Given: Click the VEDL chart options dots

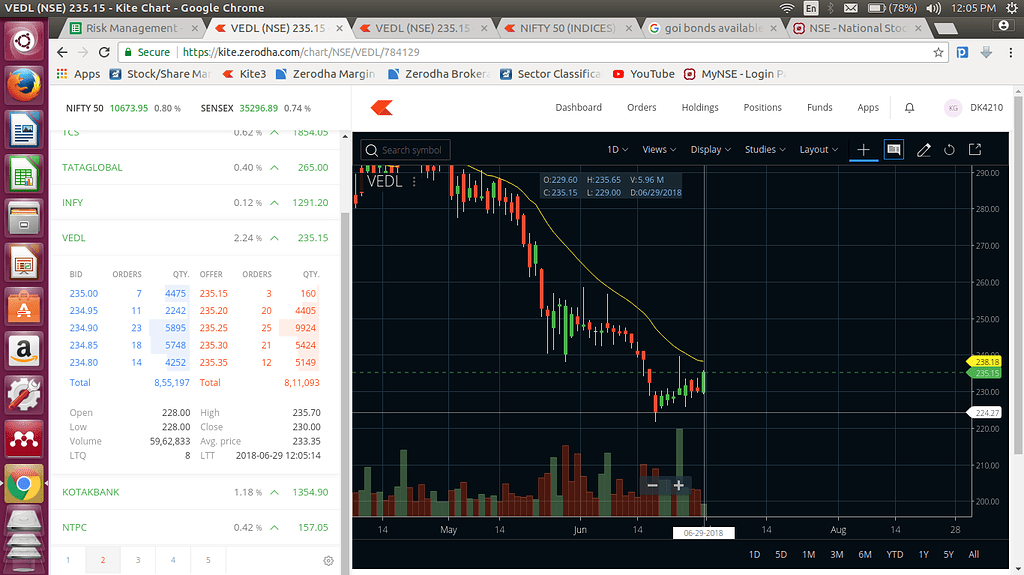Looking at the screenshot, I should tap(413, 182).
